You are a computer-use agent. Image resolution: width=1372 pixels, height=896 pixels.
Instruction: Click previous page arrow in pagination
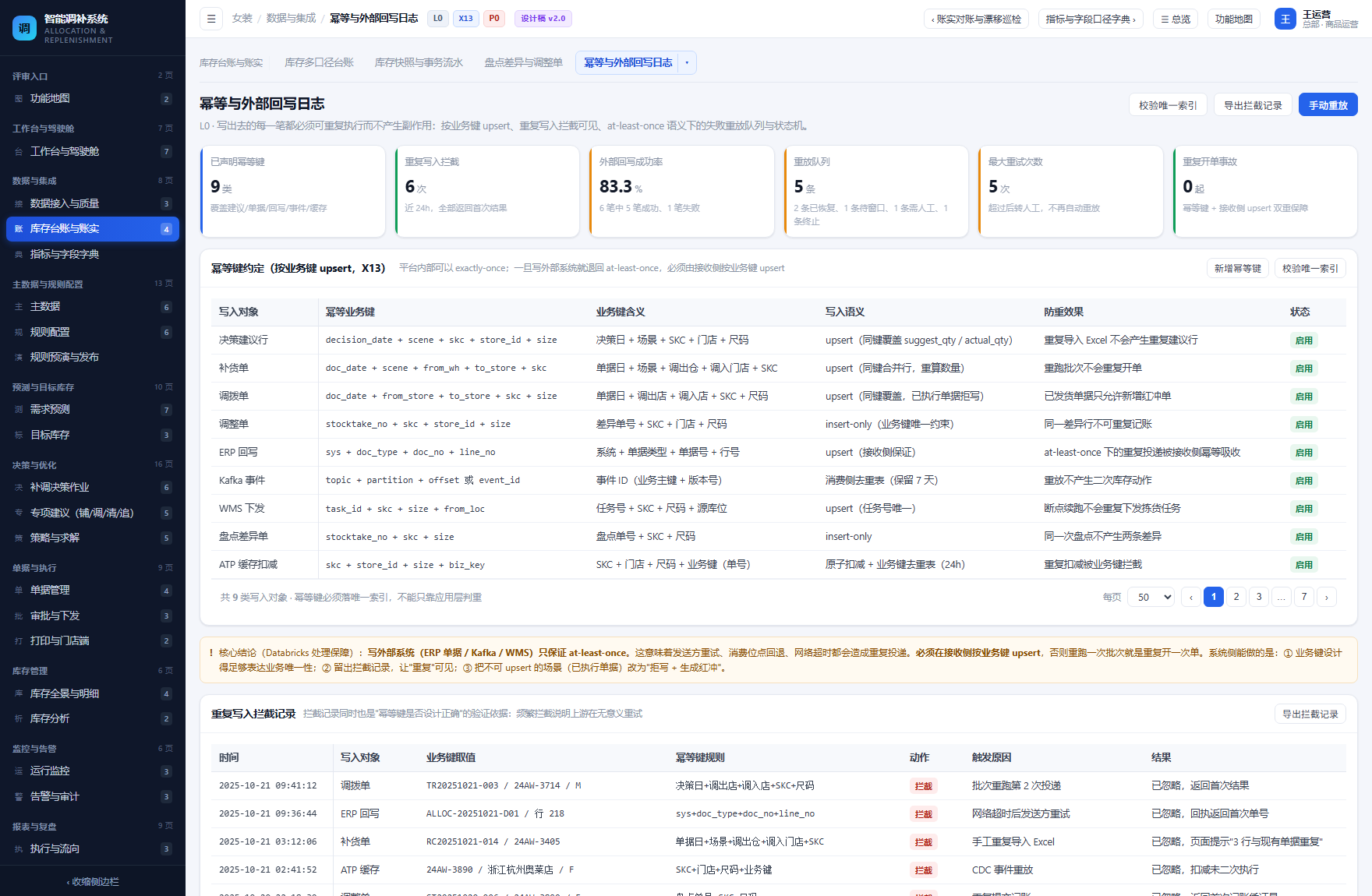(1190, 598)
